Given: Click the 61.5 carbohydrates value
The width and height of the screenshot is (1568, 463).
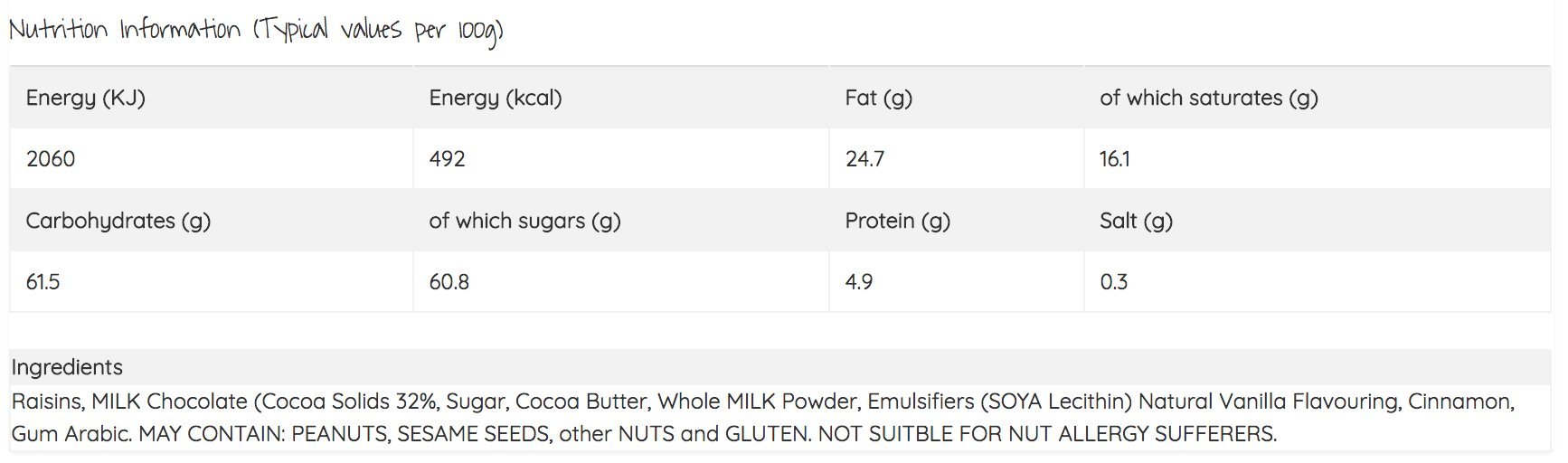Looking at the screenshot, I should (x=43, y=282).
